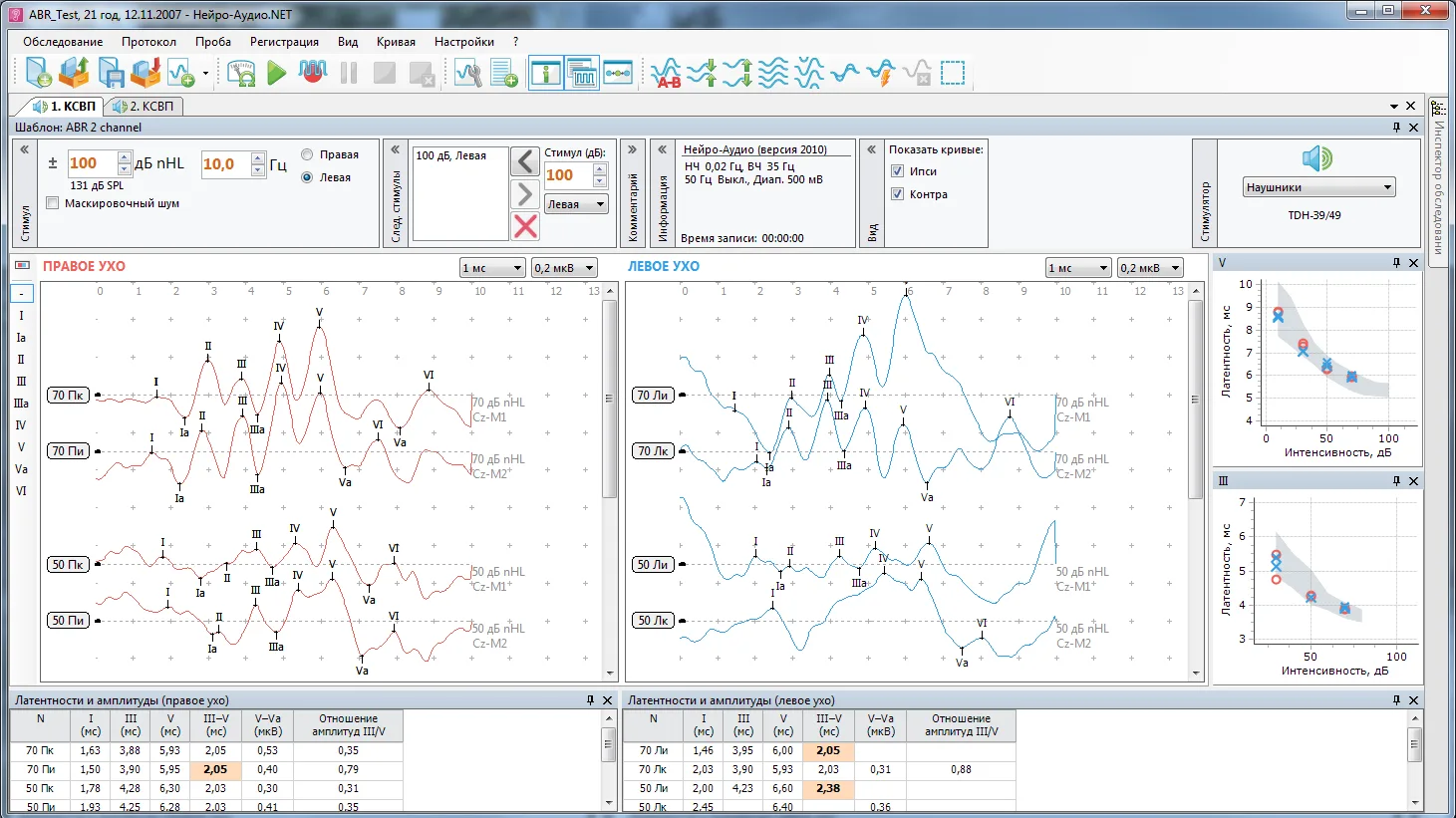Screen dimensions: 1456x818
Task: Click converging green arrows curve icon
Action: pyautogui.click(x=702, y=73)
